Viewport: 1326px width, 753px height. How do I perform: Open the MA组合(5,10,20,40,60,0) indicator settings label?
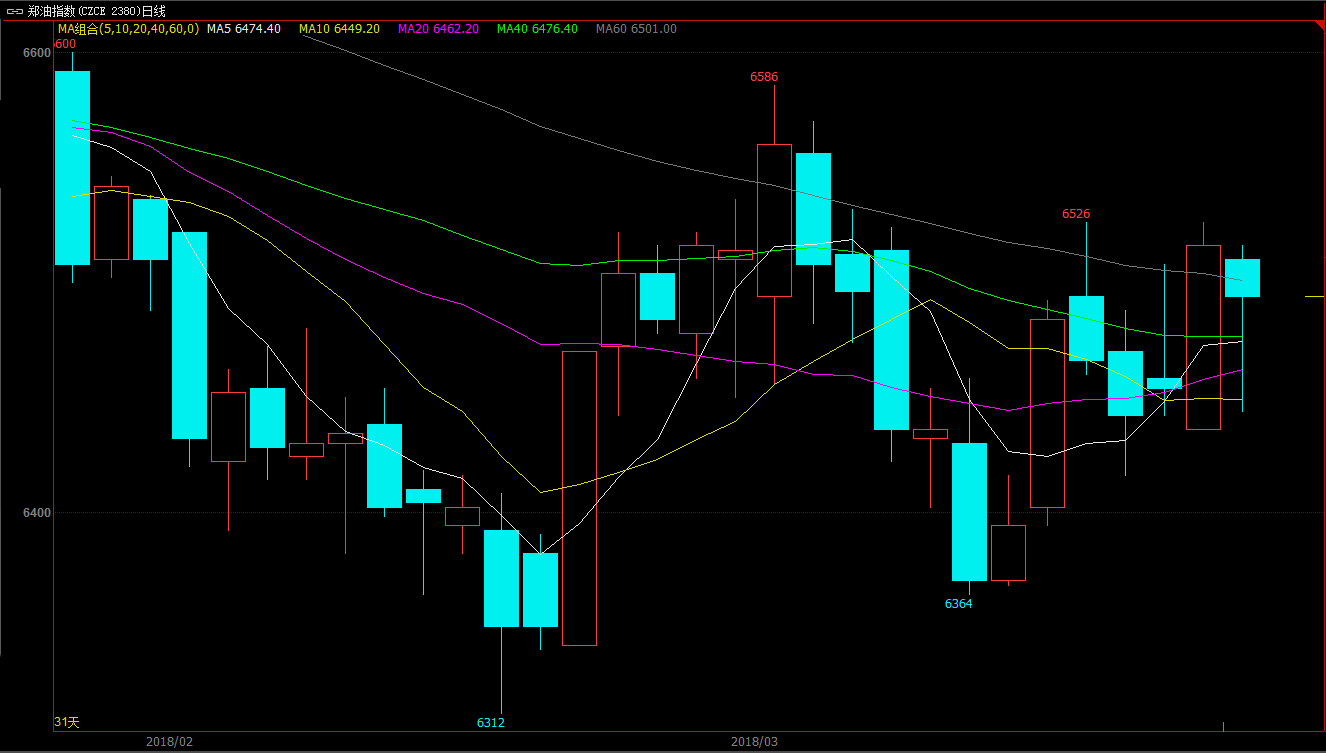click(128, 29)
